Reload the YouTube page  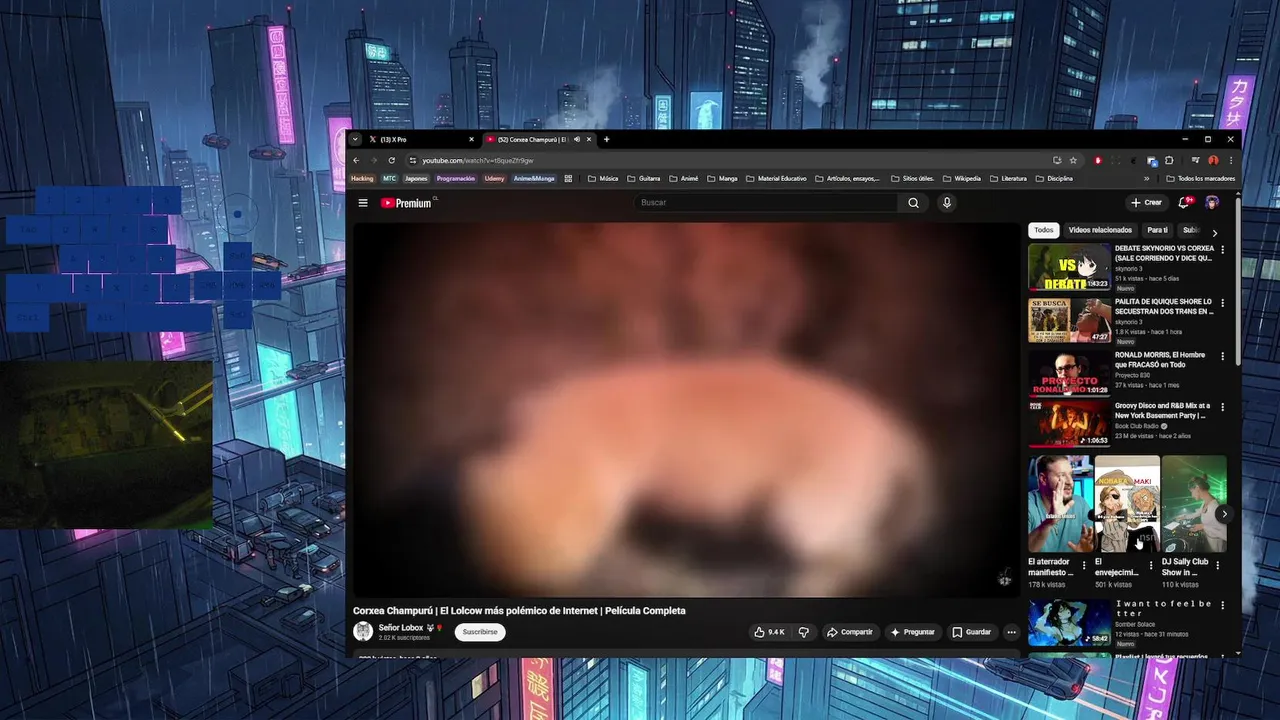pyautogui.click(x=391, y=160)
